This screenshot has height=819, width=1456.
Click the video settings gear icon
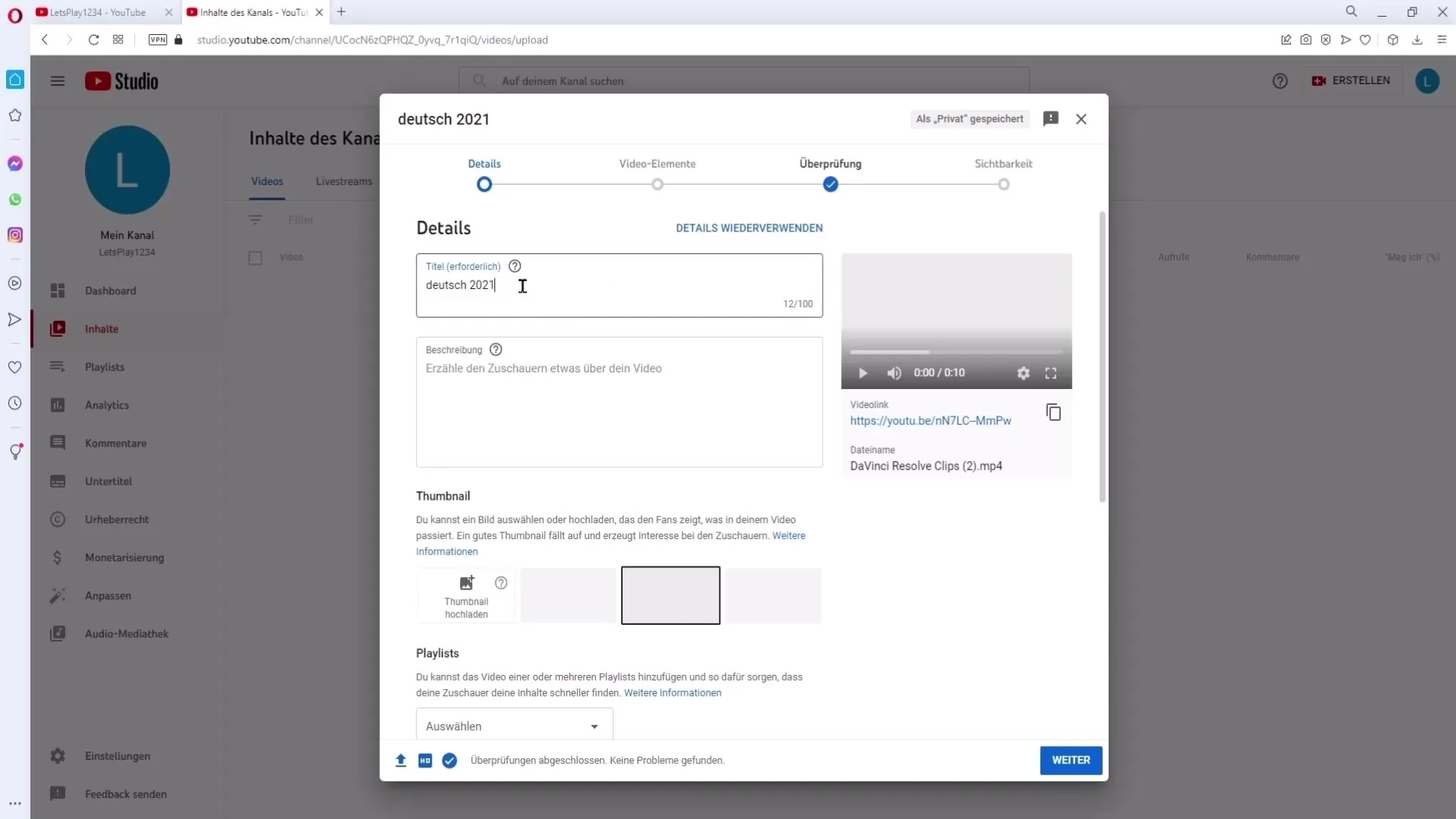click(x=1023, y=372)
